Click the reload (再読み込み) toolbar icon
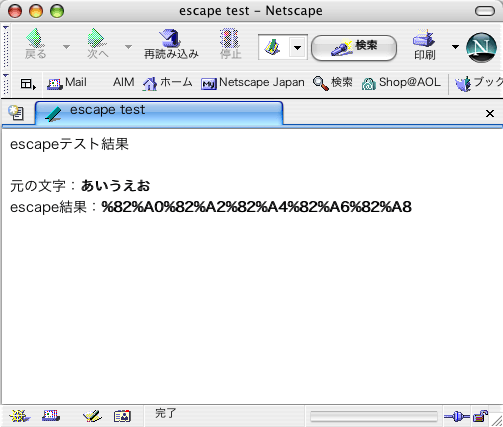Screen dimensions: 503x427 pos(171,38)
